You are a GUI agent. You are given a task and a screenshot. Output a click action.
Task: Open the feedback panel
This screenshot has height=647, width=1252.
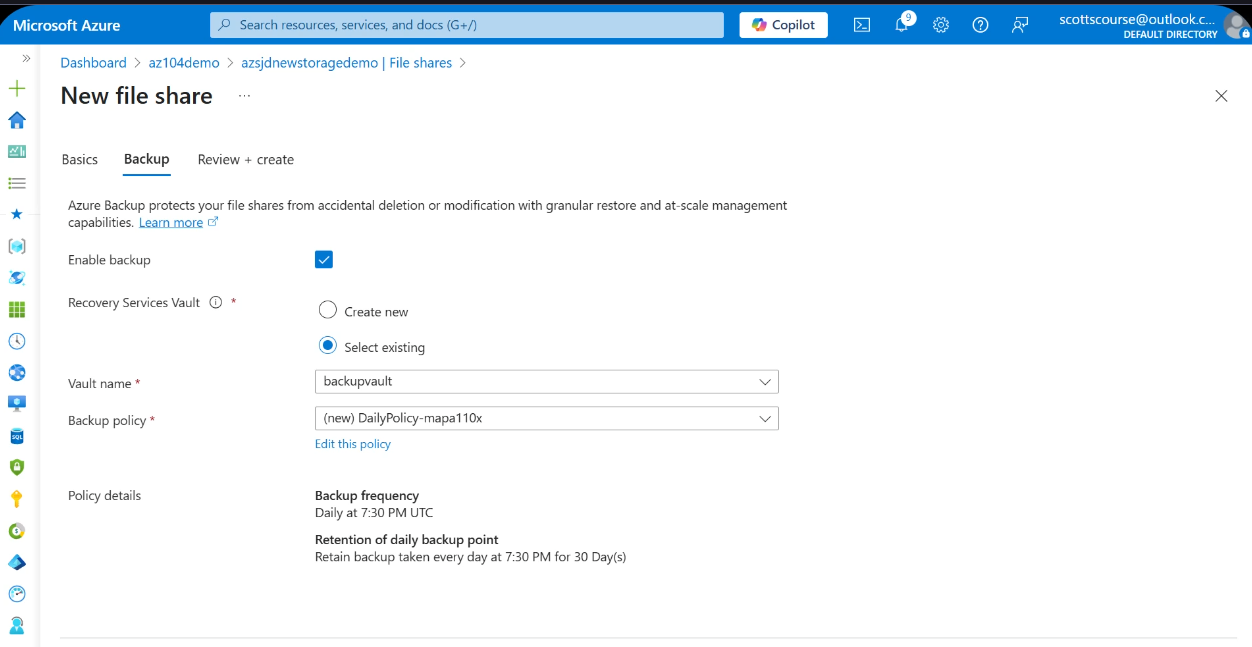tap(1019, 25)
